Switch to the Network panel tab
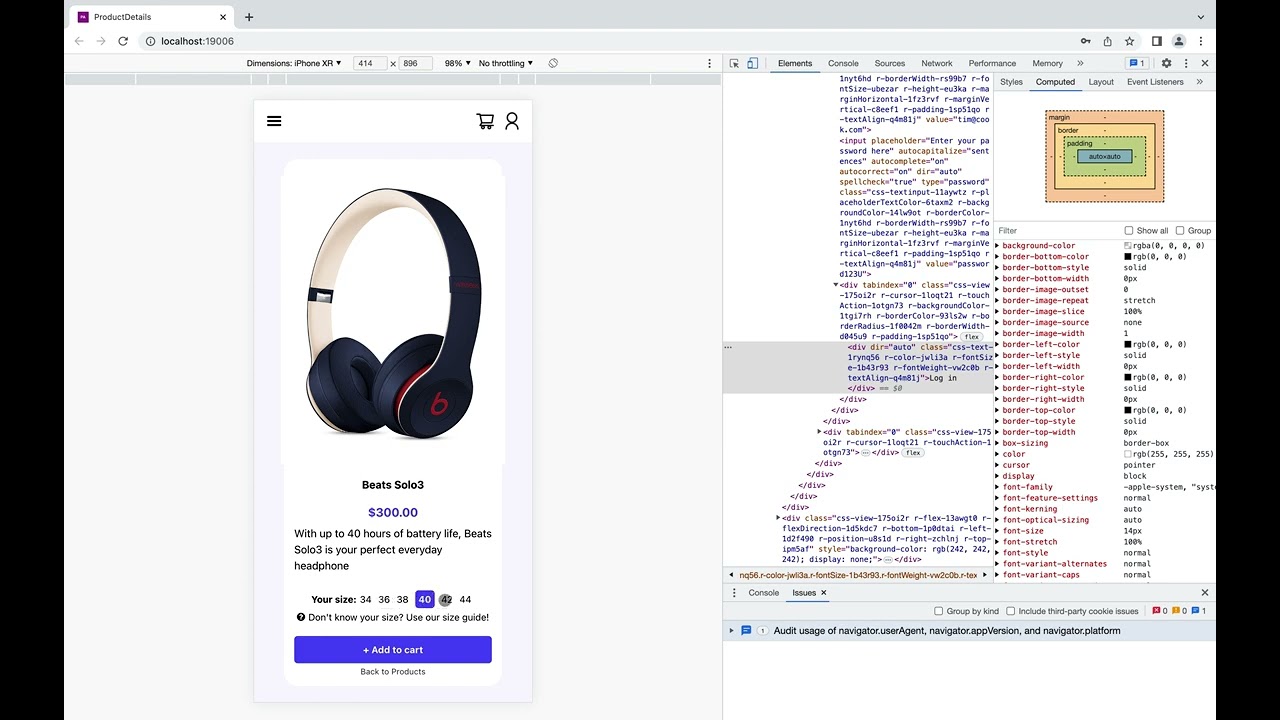Image resolution: width=1280 pixels, height=720 pixels. pyautogui.click(x=937, y=63)
